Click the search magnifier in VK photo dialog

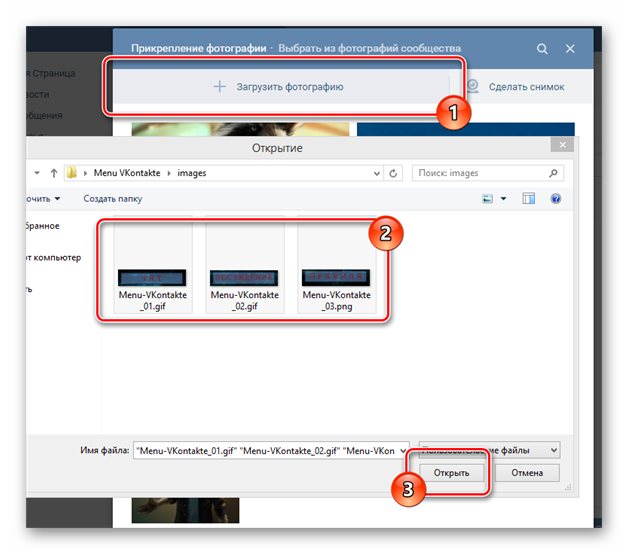[542, 49]
